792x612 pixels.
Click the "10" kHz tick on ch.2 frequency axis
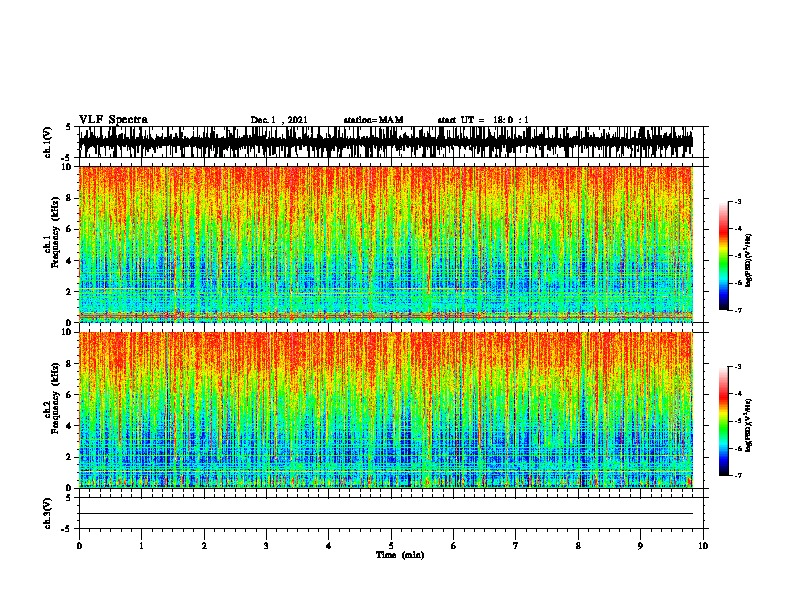click(67, 332)
